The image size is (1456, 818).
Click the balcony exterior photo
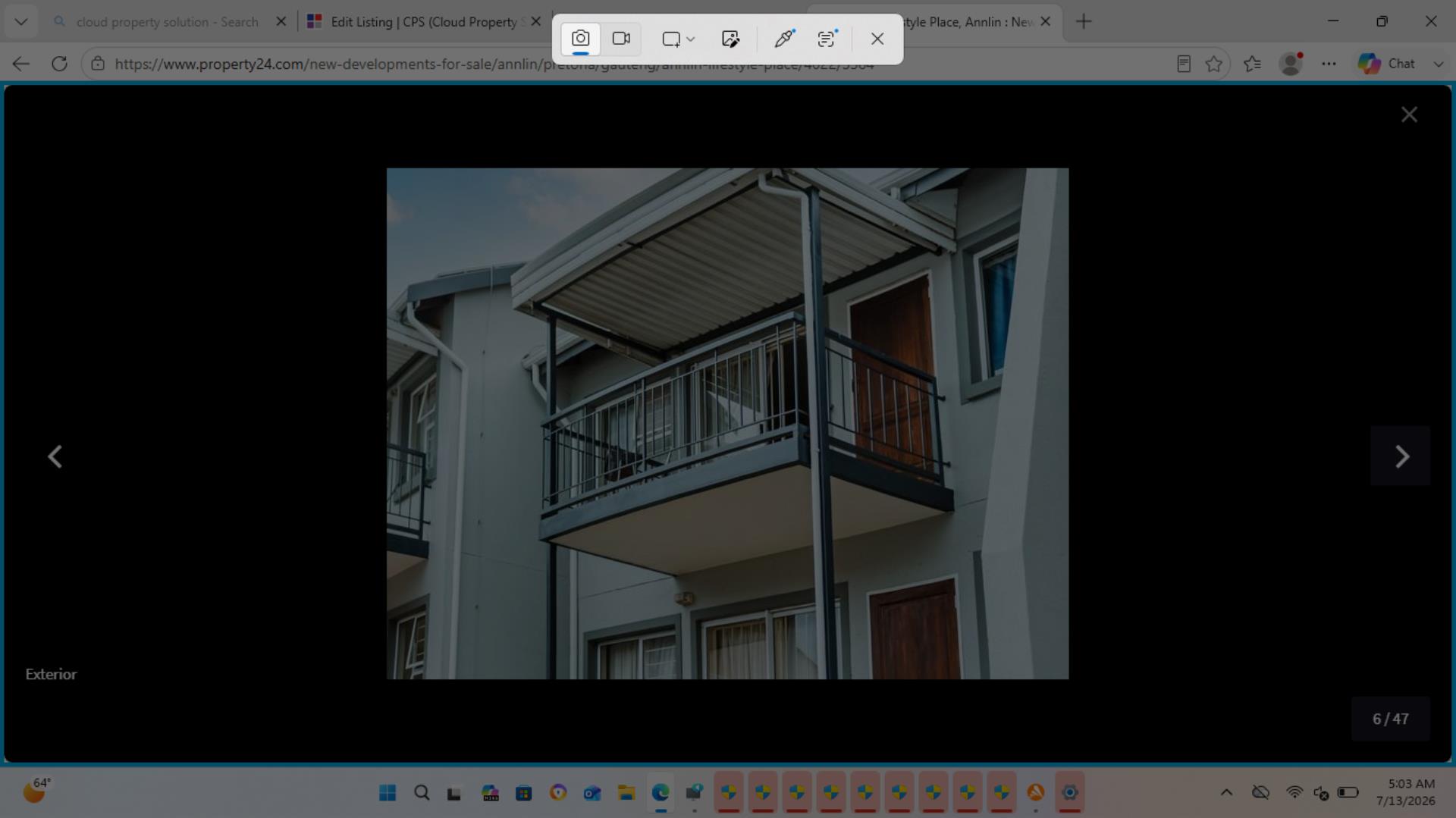(x=727, y=424)
